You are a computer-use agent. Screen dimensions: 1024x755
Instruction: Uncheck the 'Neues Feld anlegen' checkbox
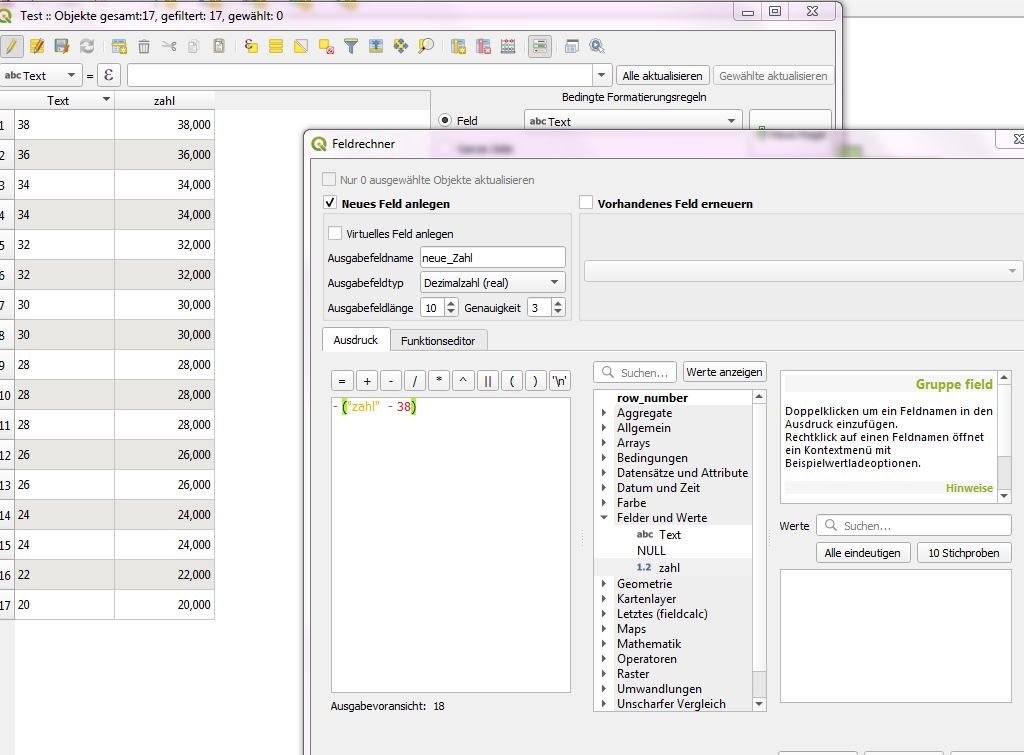tap(330, 203)
